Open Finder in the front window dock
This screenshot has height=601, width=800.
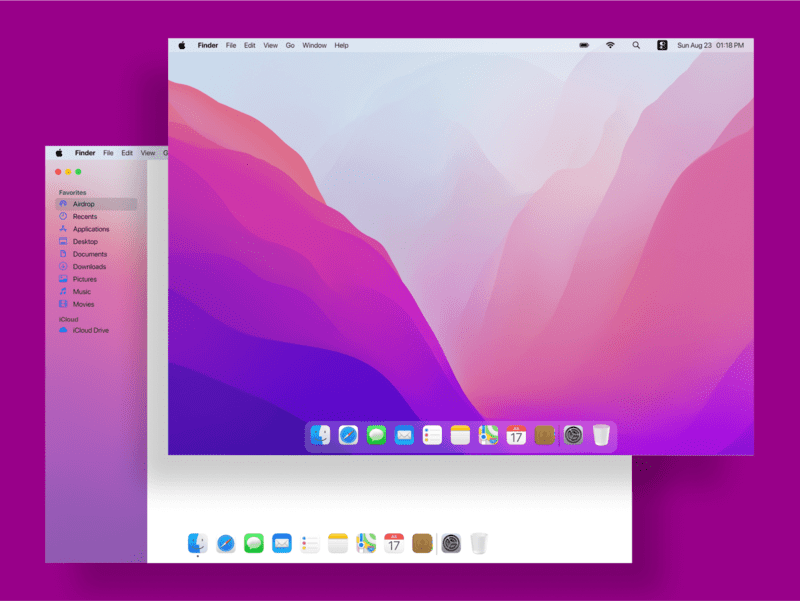[320, 435]
